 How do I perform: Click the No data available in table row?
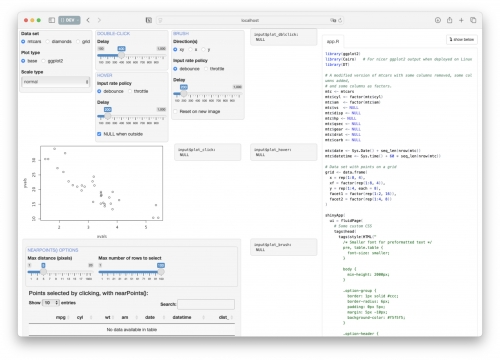coord(132,330)
